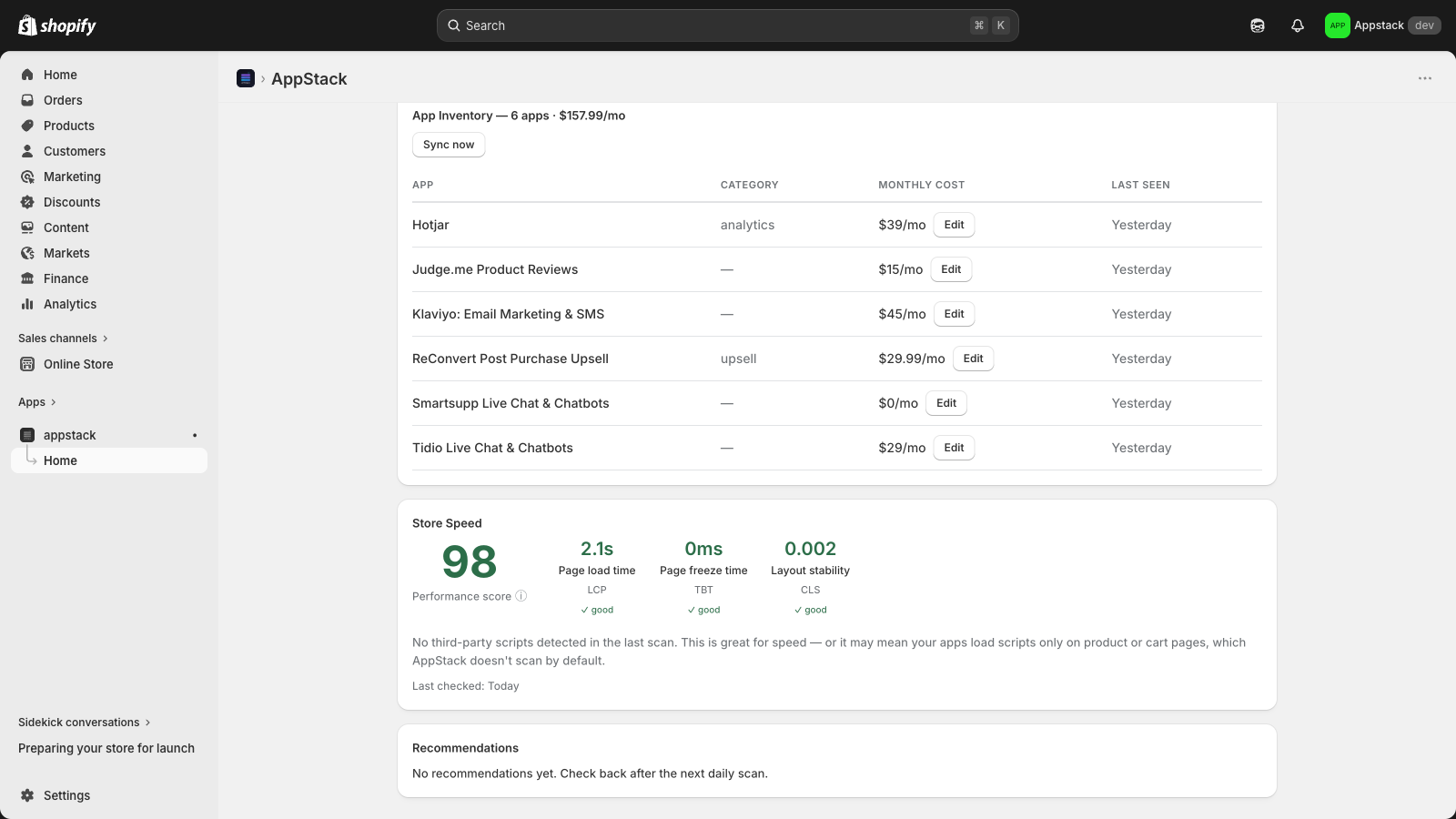The height and width of the screenshot is (819, 1456).
Task: Click the Content icon in sidebar
Action: tap(27, 227)
